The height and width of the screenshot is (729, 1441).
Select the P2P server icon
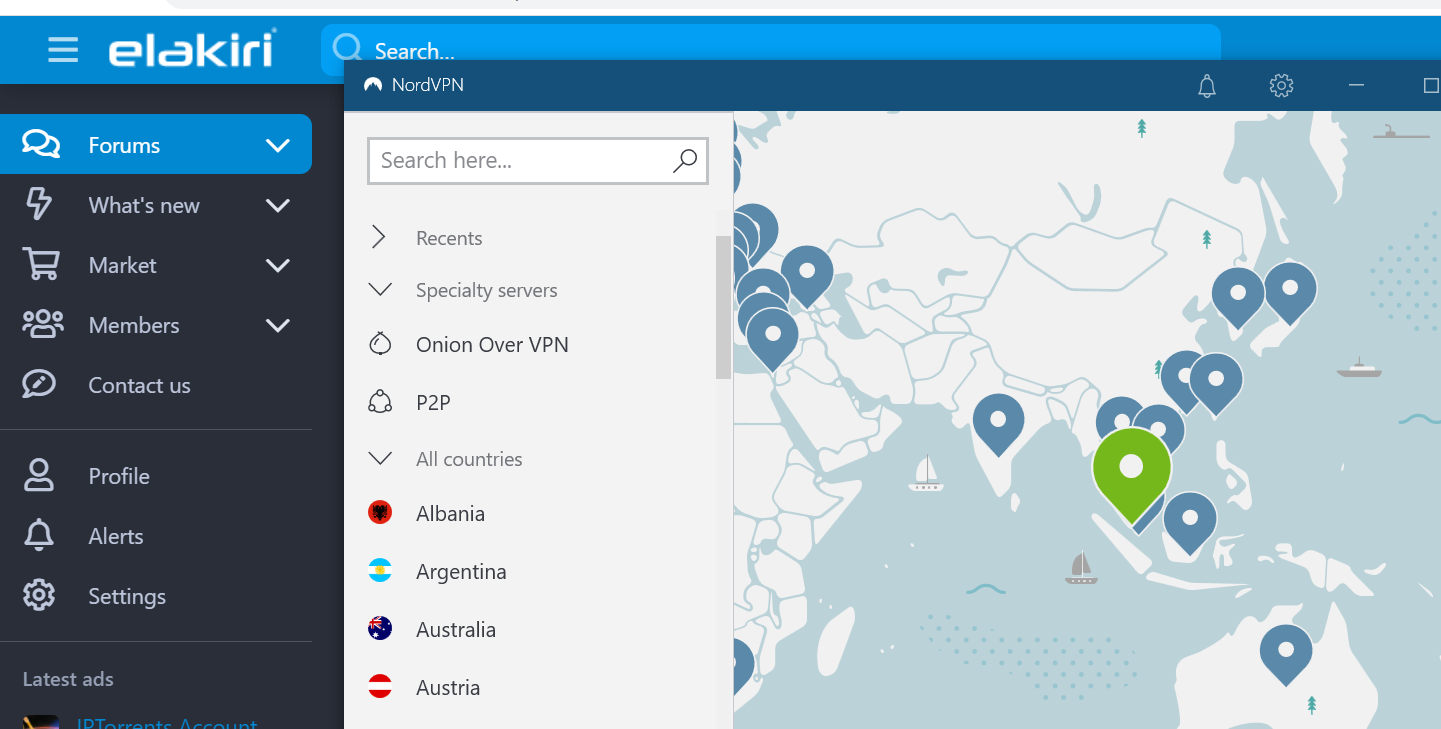380,402
